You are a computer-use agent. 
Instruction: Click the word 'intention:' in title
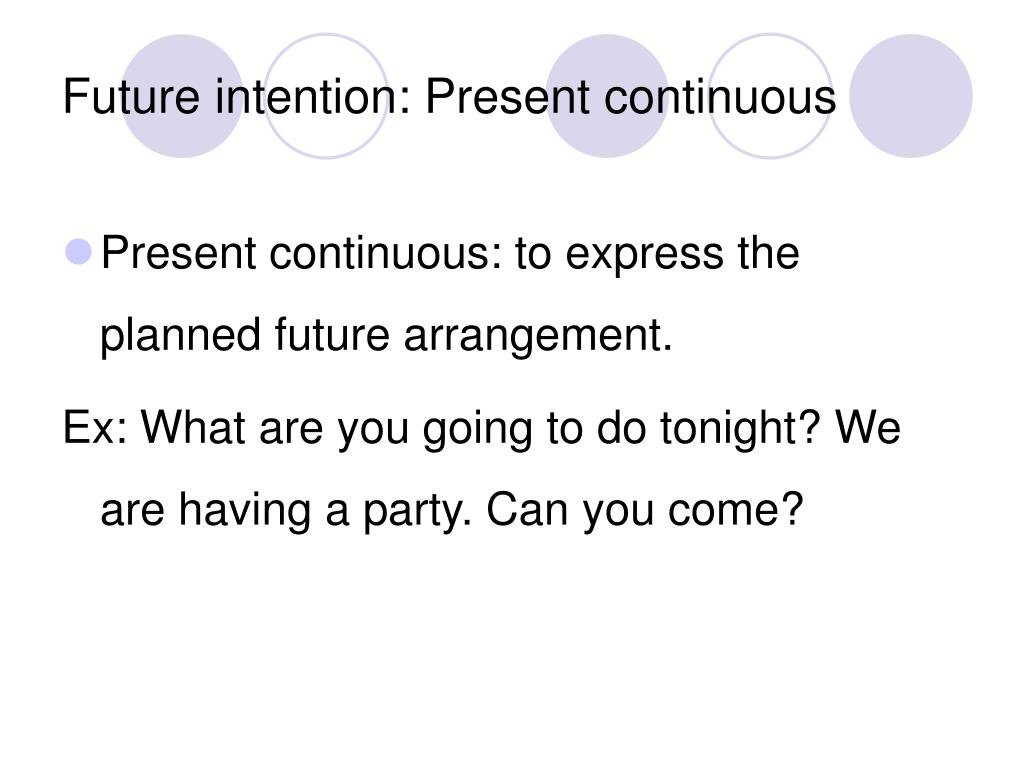pyautogui.click(x=313, y=97)
